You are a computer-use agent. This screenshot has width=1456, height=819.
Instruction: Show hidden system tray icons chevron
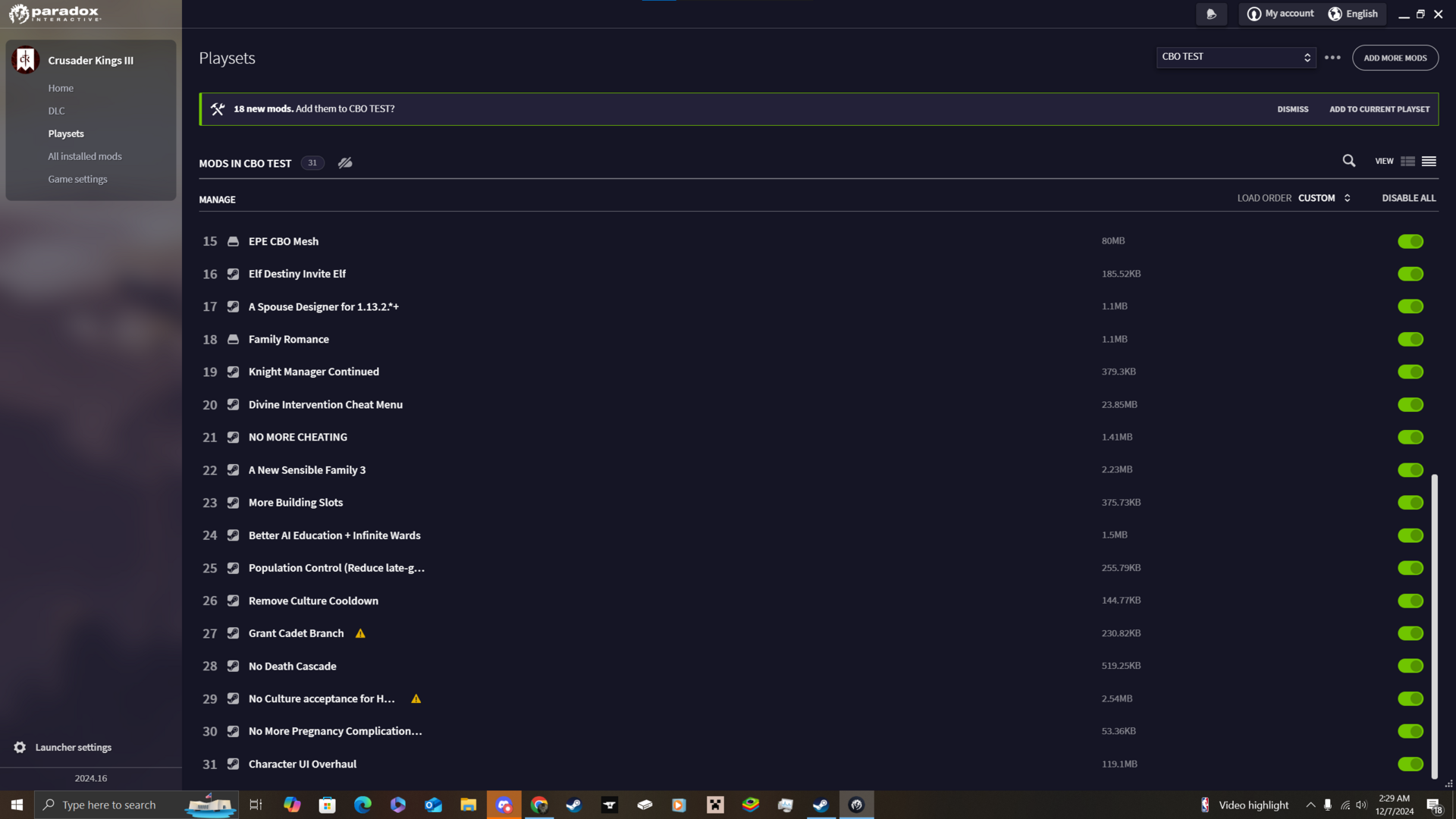click(1310, 805)
